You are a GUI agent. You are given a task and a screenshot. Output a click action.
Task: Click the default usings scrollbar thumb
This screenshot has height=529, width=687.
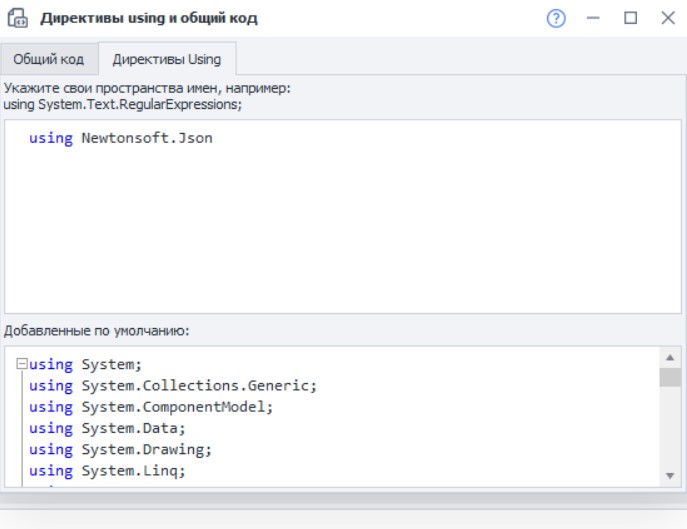(x=669, y=377)
